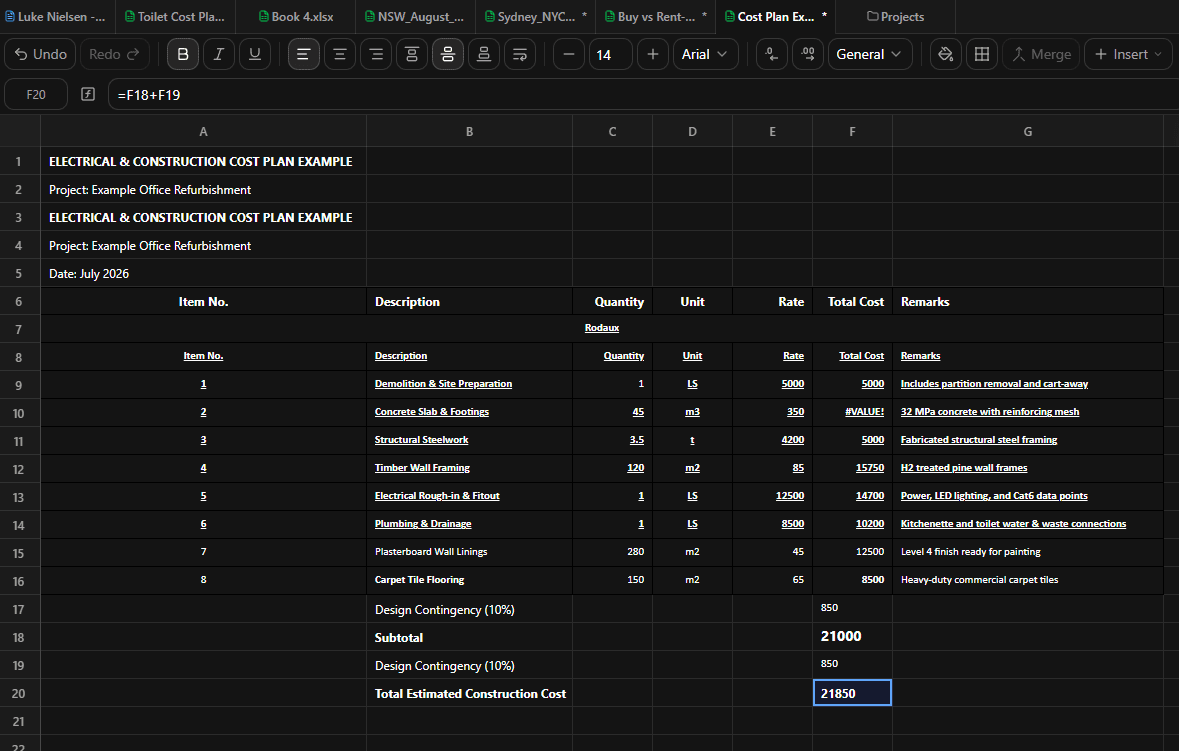1179x751 pixels.
Task: Select the Date: July 2026 cell
Action: (x=203, y=274)
